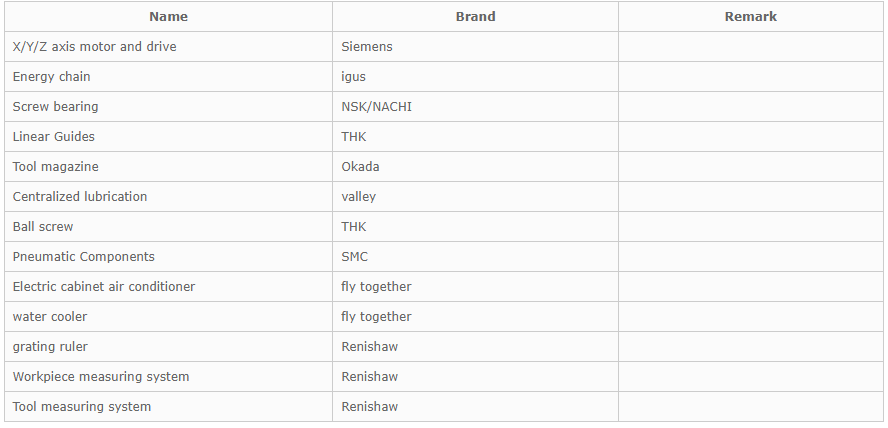Click the Remark column header
The image size is (888, 428).
[750, 16]
